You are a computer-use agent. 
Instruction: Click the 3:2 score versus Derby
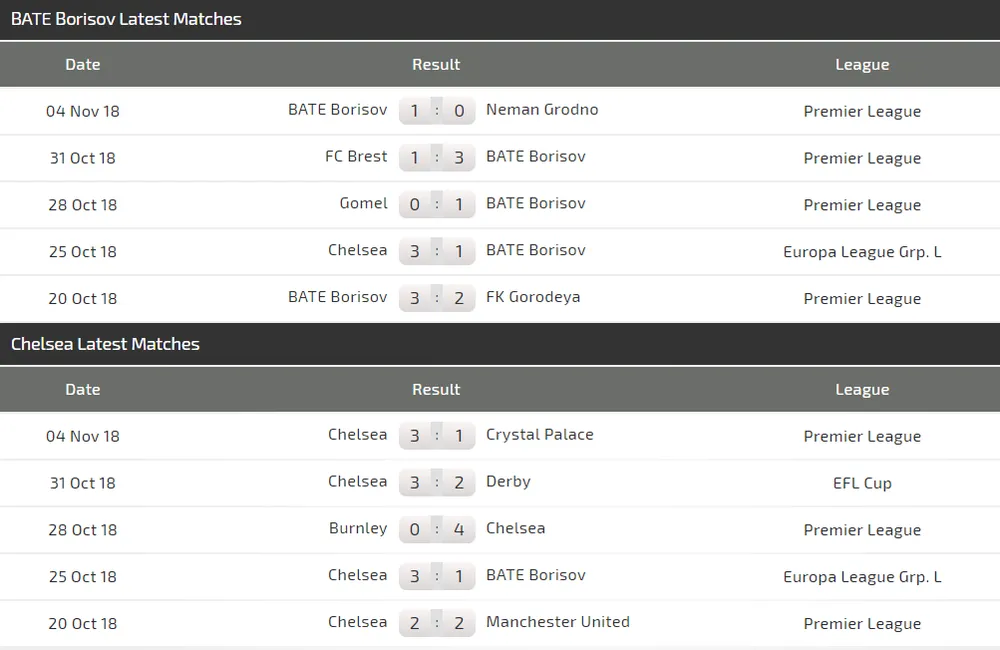(x=437, y=483)
